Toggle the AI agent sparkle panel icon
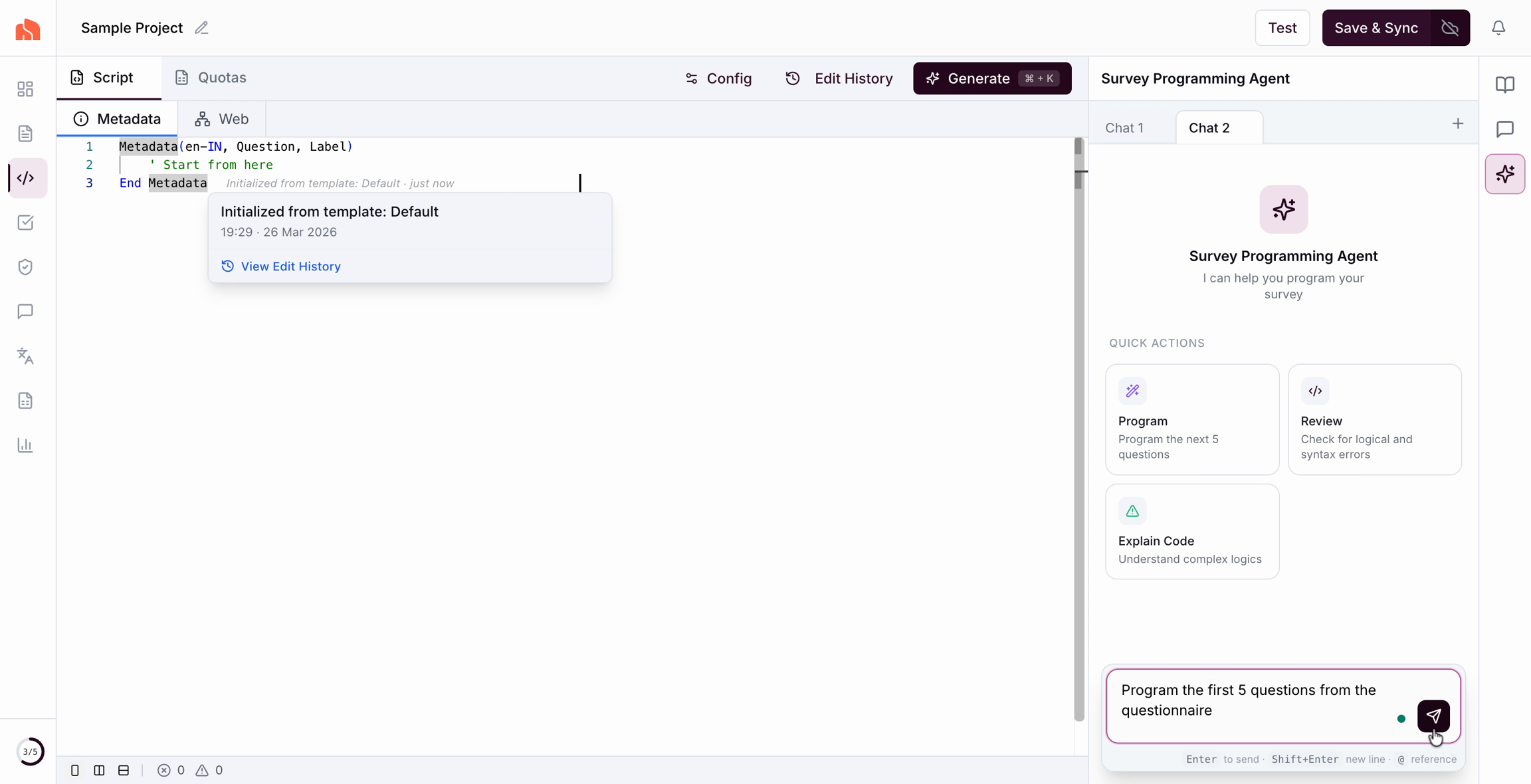 point(1505,174)
